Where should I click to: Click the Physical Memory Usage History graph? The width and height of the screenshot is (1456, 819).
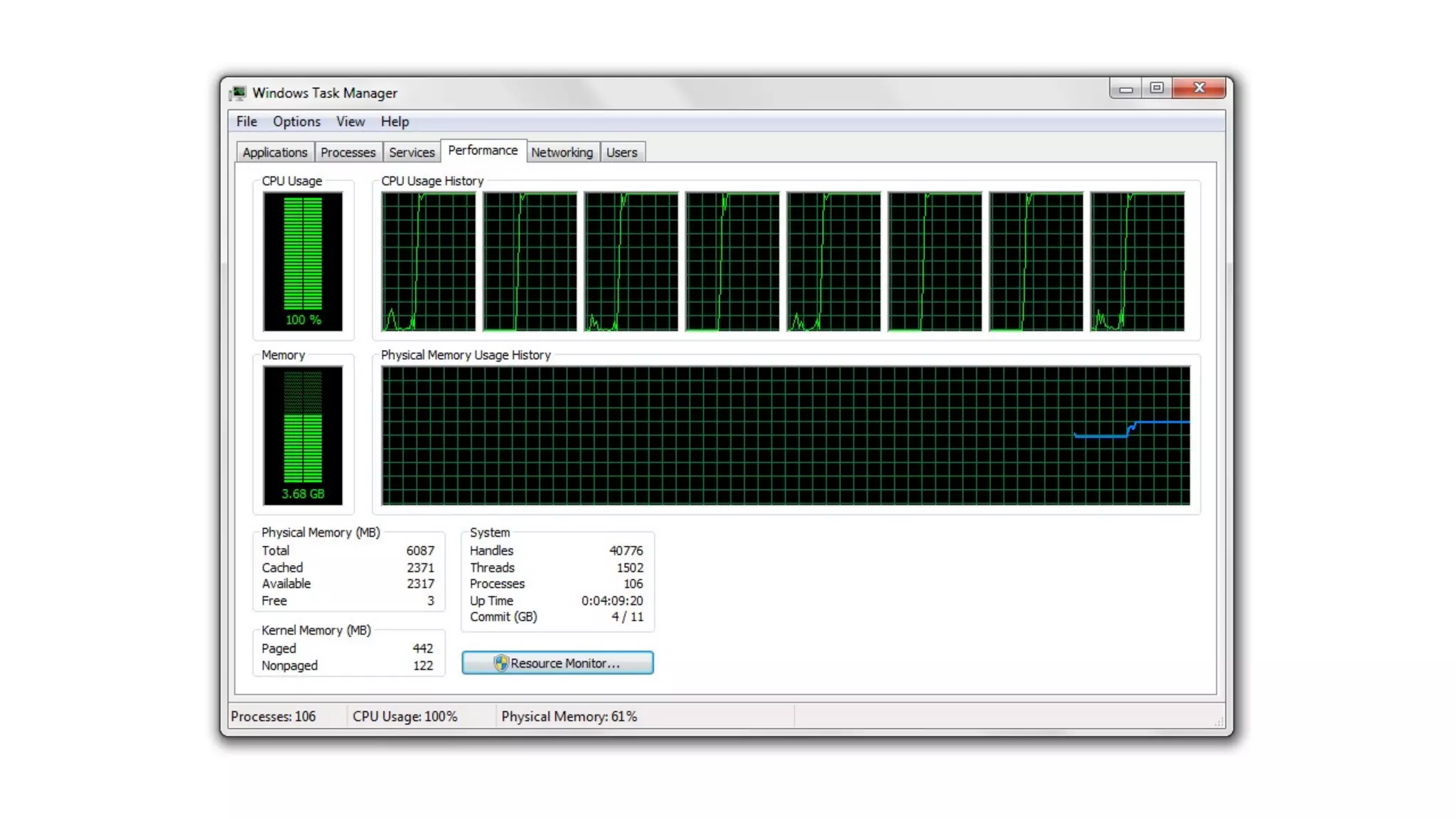coord(785,435)
